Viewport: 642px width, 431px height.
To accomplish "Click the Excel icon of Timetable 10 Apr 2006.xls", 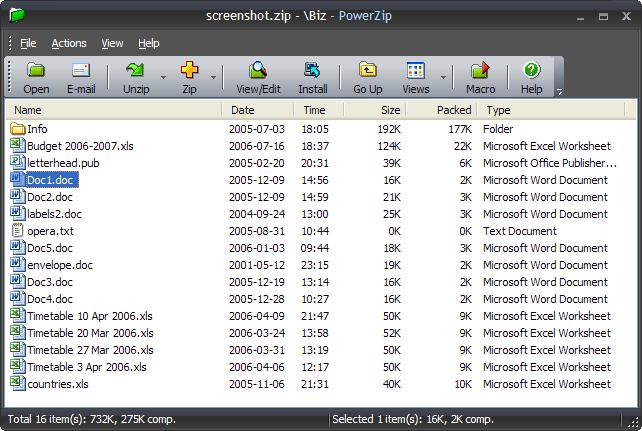I will [x=18, y=316].
